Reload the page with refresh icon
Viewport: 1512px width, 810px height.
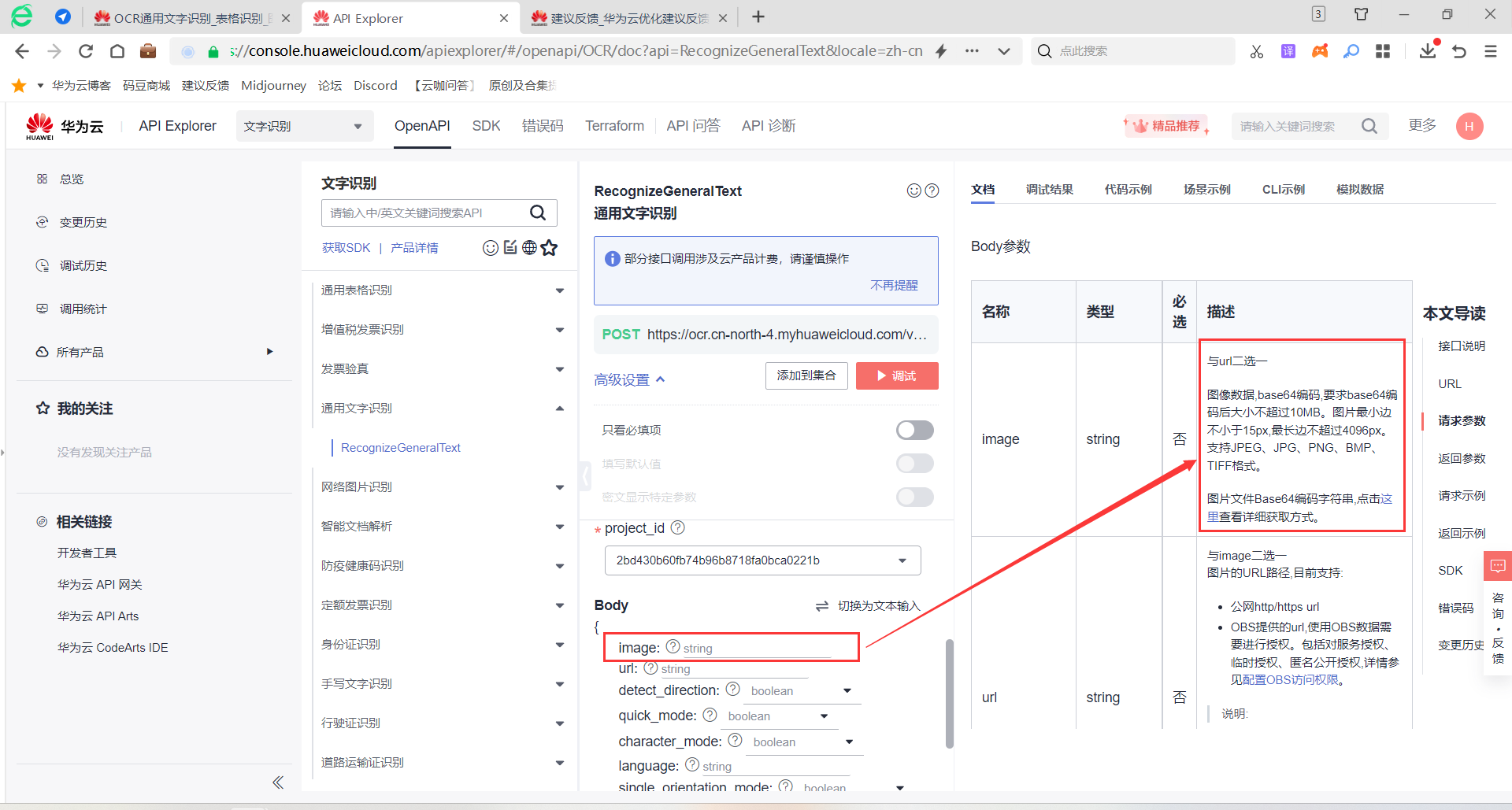coord(86,51)
